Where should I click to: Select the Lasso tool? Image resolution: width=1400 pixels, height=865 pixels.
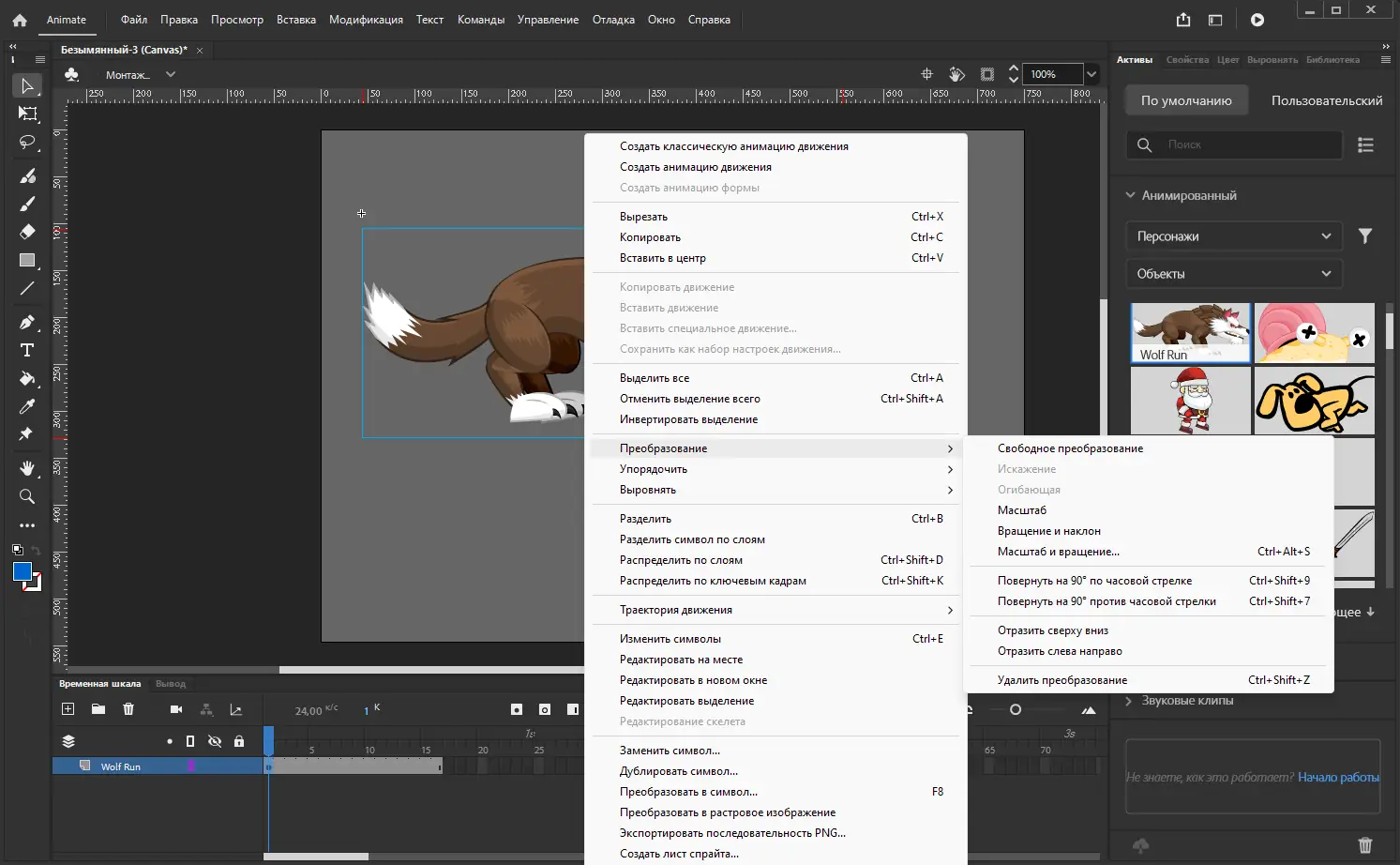(x=27, y=143)
